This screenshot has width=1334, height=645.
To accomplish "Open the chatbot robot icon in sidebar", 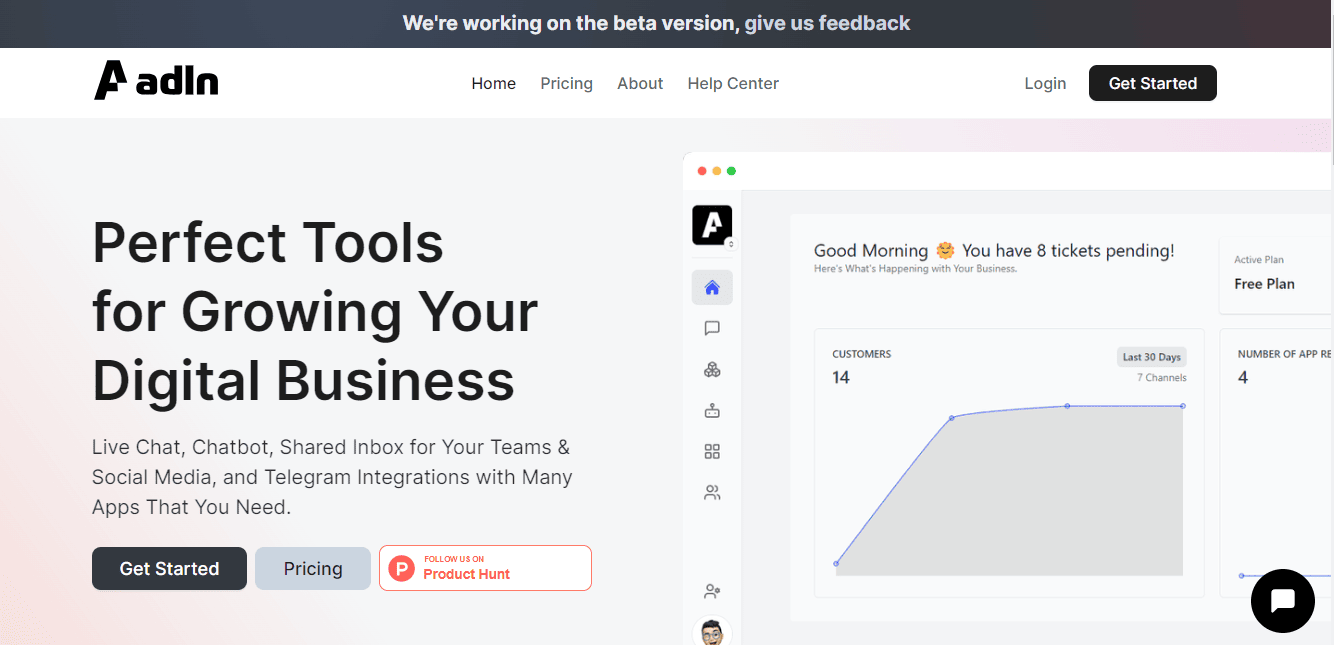I will coord(712,410).
